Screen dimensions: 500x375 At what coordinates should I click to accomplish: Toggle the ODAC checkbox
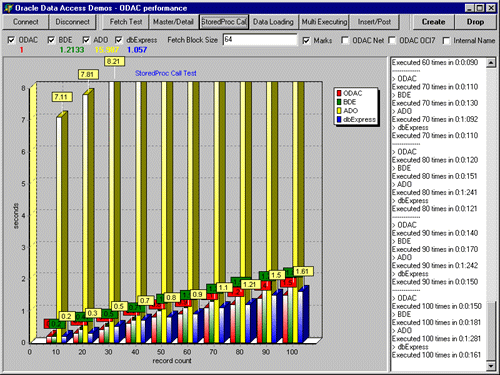click(11, 40)
